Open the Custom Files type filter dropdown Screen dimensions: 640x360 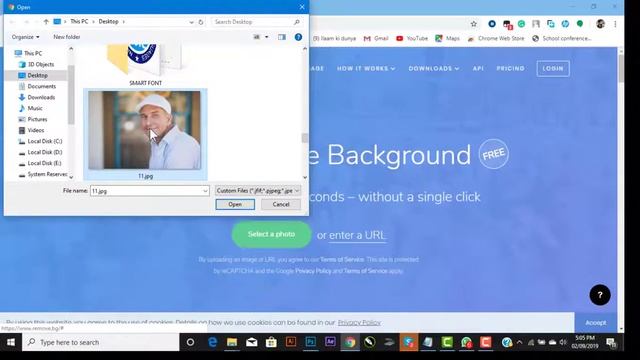pyautogui.click(x=258, y=191)
